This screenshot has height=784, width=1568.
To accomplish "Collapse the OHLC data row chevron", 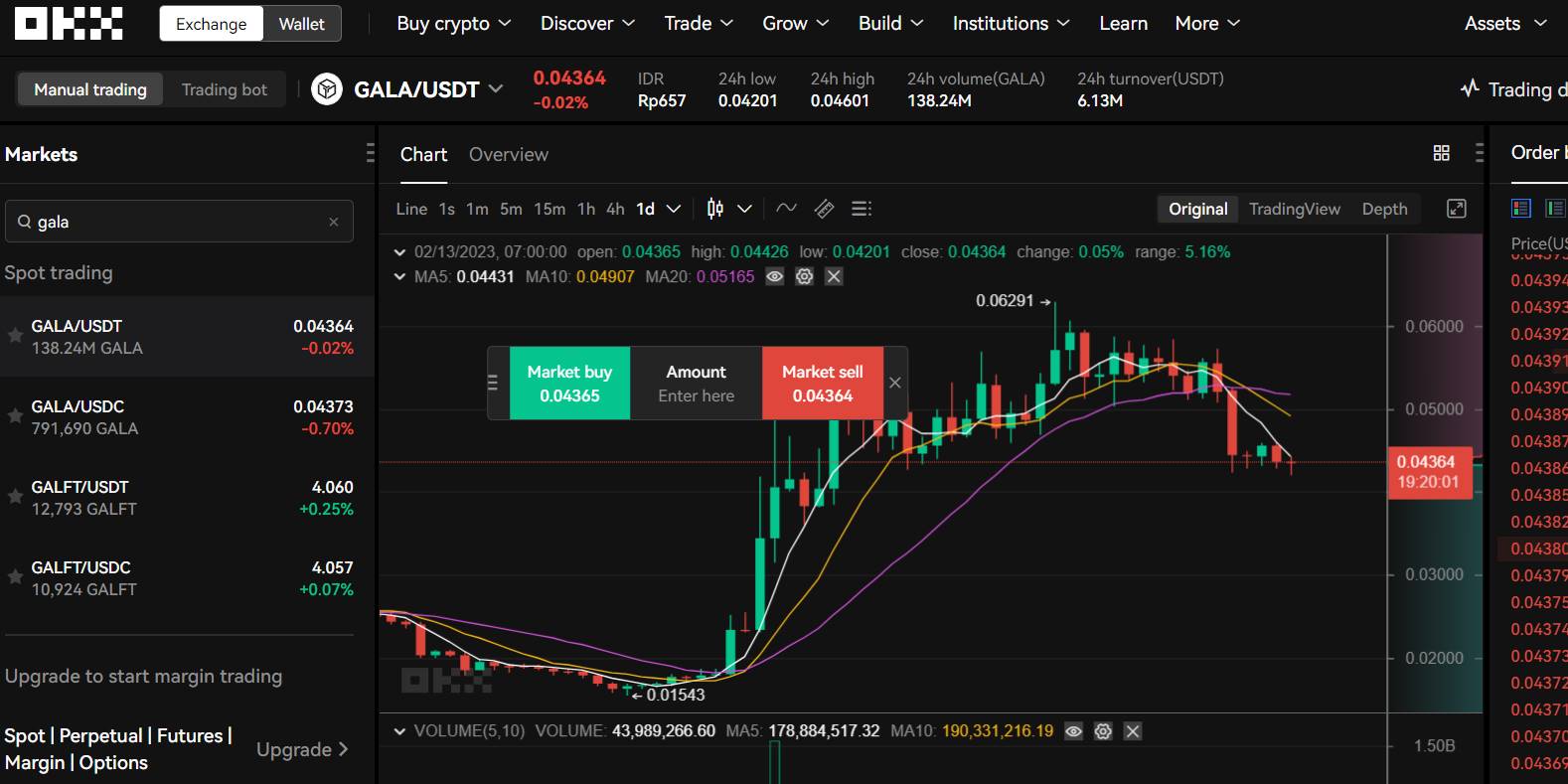I will (399, 252).
